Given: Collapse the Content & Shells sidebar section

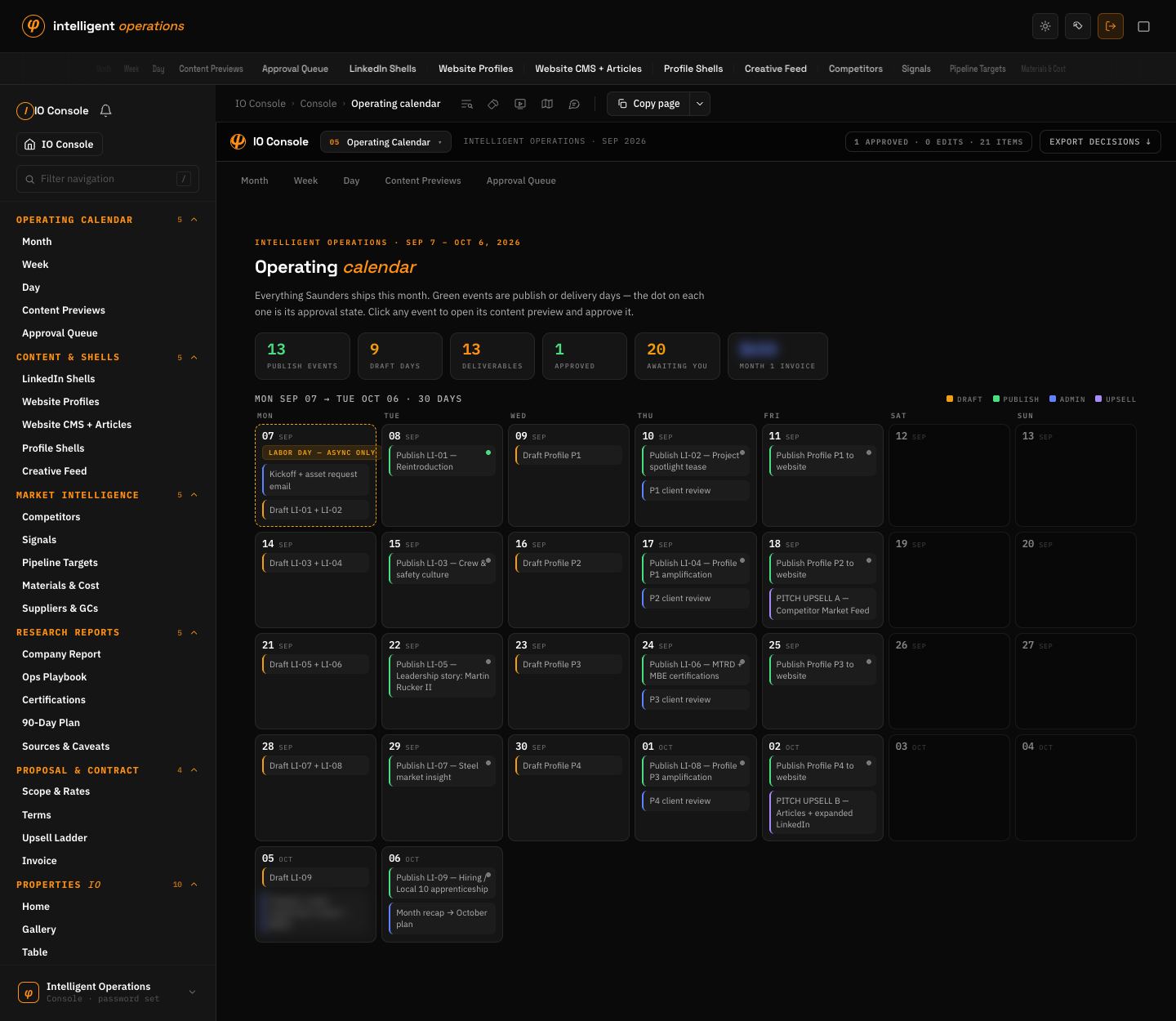Looking at the screenshot, I should pyautogui.click(x=194, y=357).
